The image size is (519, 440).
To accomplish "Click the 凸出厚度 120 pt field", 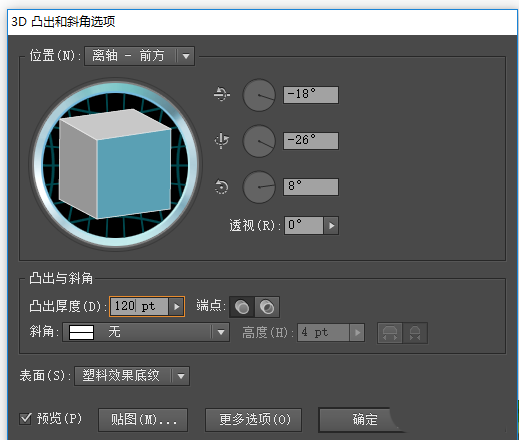I will pos(139,306).
